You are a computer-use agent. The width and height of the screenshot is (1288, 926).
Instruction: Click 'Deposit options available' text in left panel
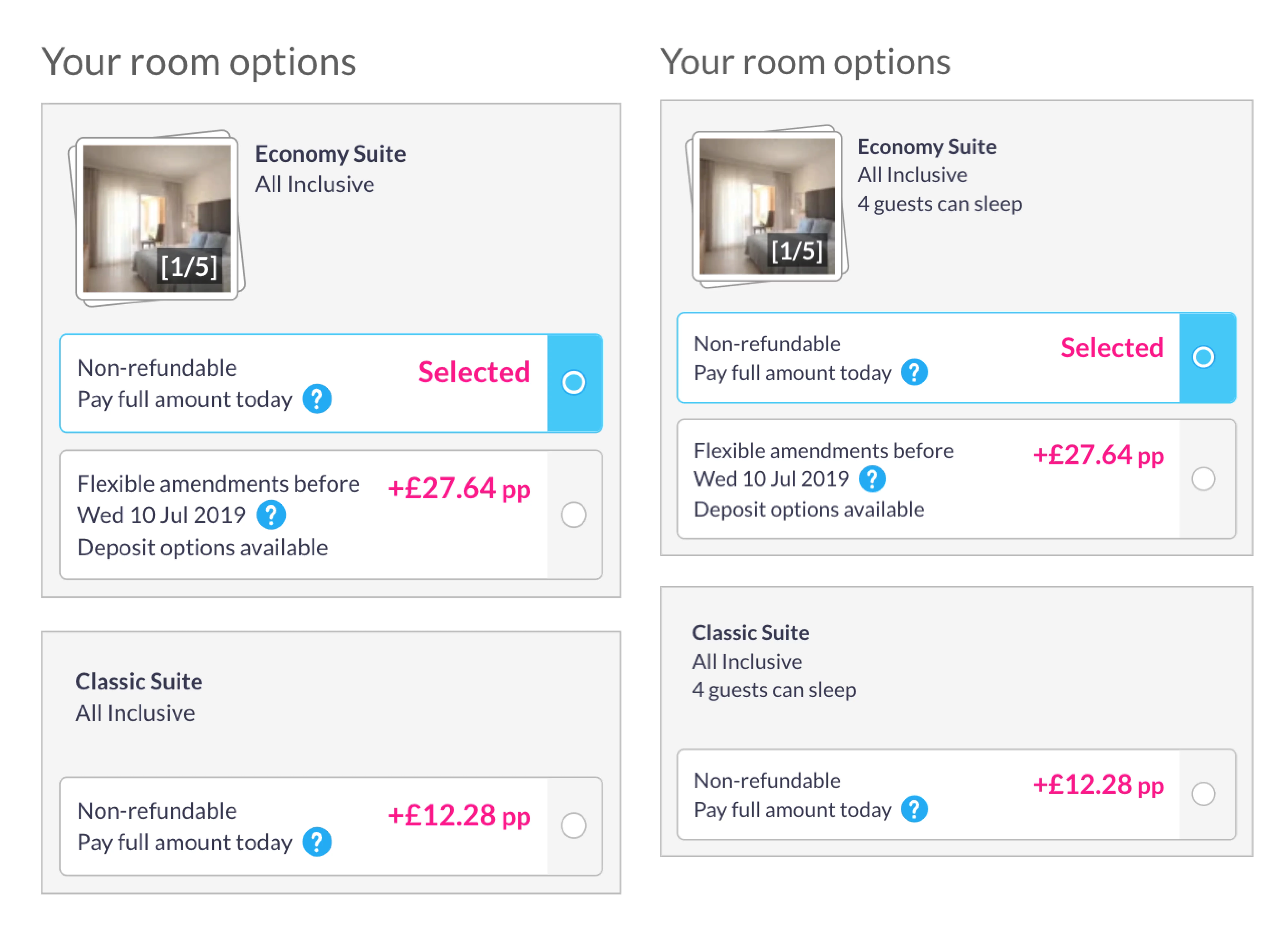click(x=202, y=548)
